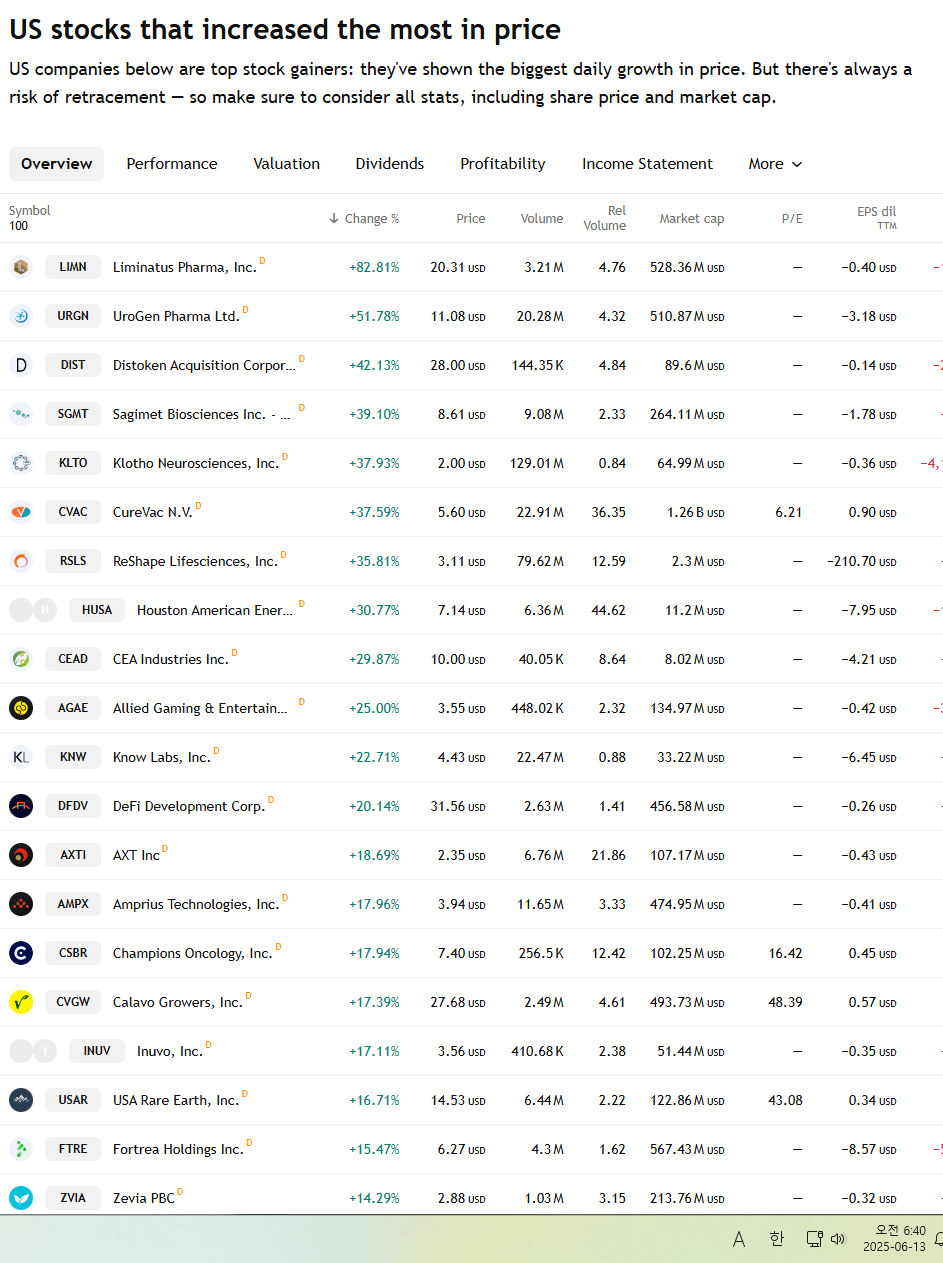Viewport: 943px width, 1263px height.
Task: Click the Sagimet Biosciences logo icon
Action: pos(21,414)
